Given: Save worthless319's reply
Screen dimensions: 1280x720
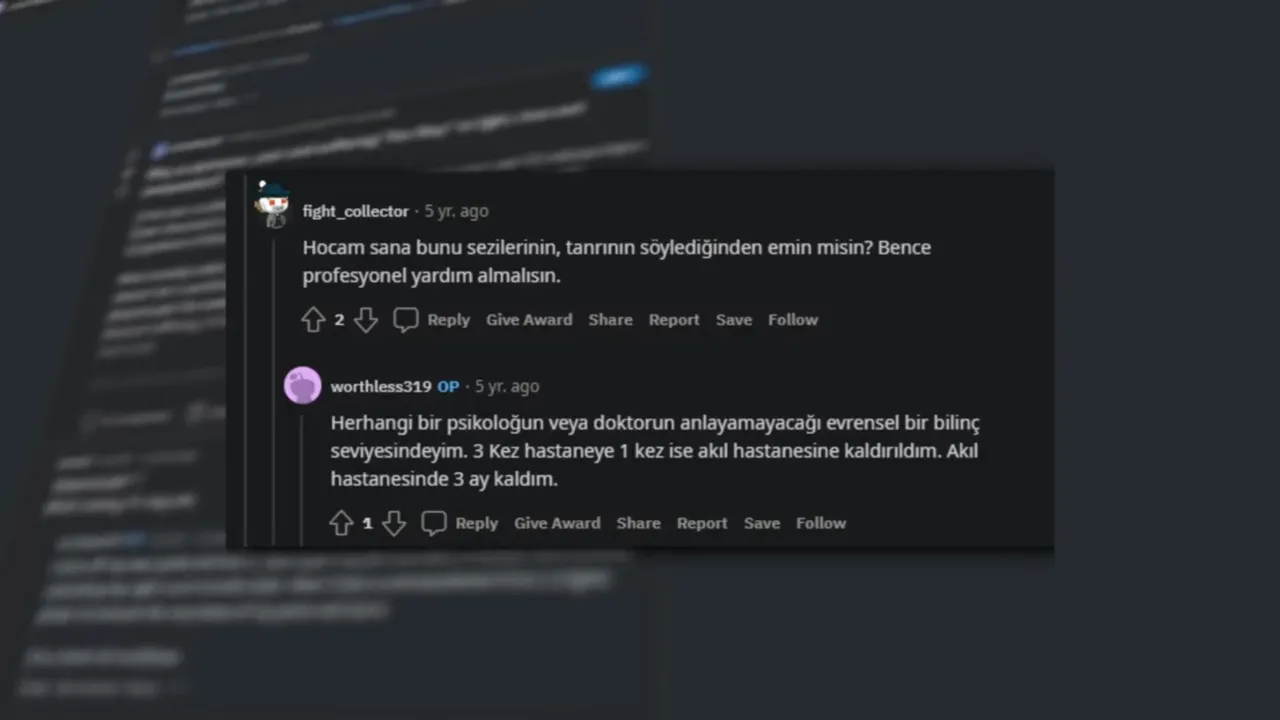Looking at the screenshot, I should tap(762, 523).
